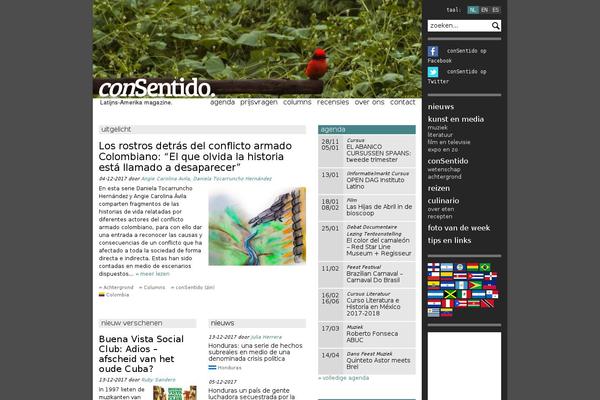Open the reizen sidebar section
Image resolution: width=600 pixels, height=400 pixels.
pos(439,188)
